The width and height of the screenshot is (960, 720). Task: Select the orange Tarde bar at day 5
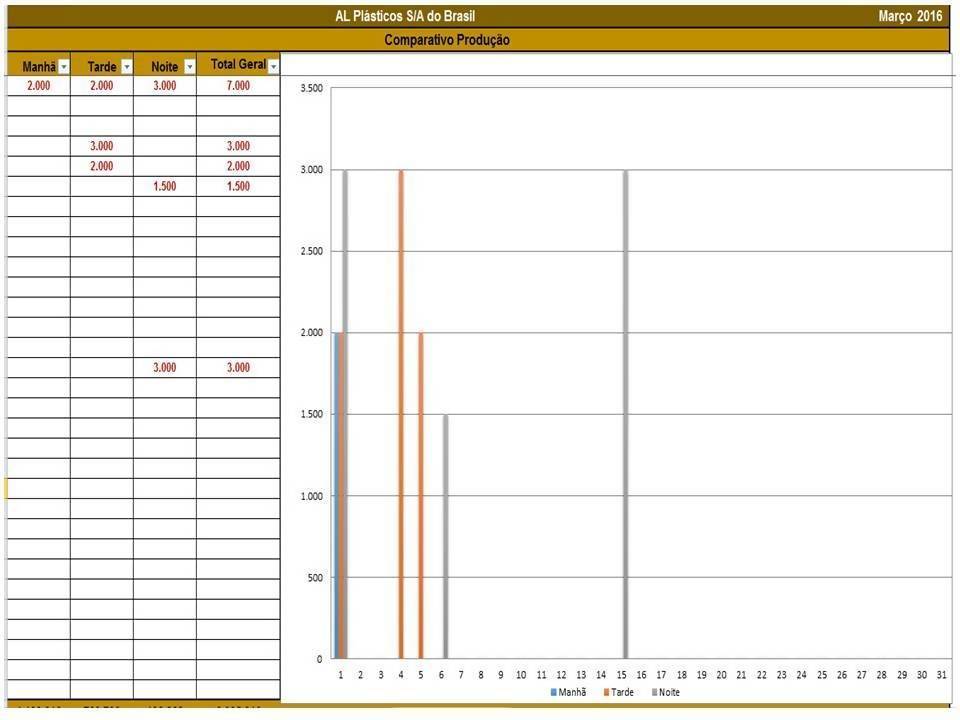421,495
